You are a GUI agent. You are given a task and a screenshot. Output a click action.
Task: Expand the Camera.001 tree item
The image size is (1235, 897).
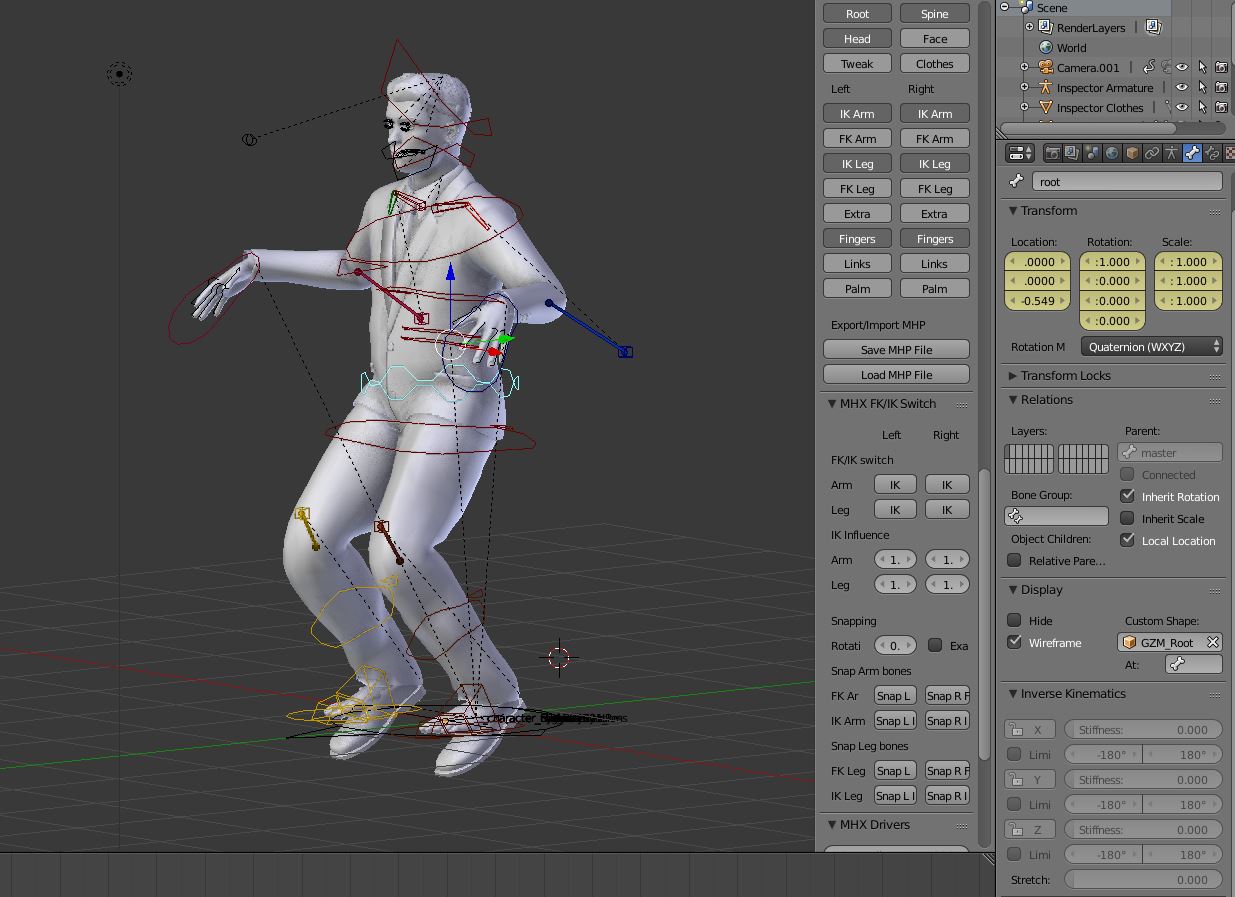[x=1024, y=67]
